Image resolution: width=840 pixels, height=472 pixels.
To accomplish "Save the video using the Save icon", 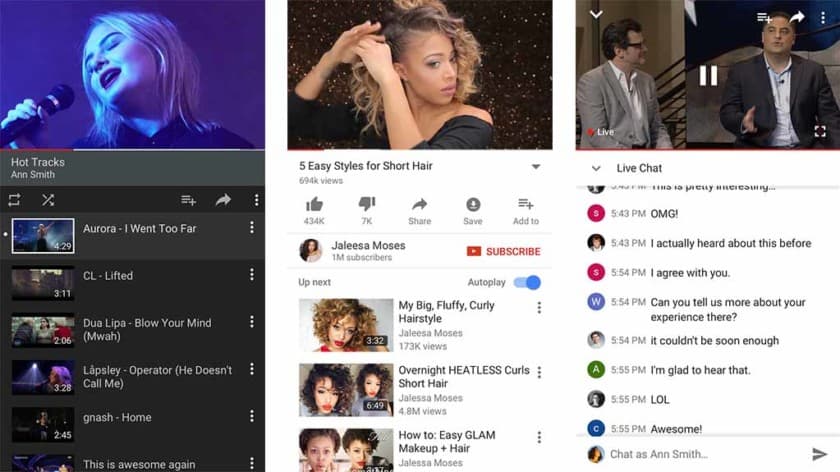I will pyautogui.click(x=472, y=205).
